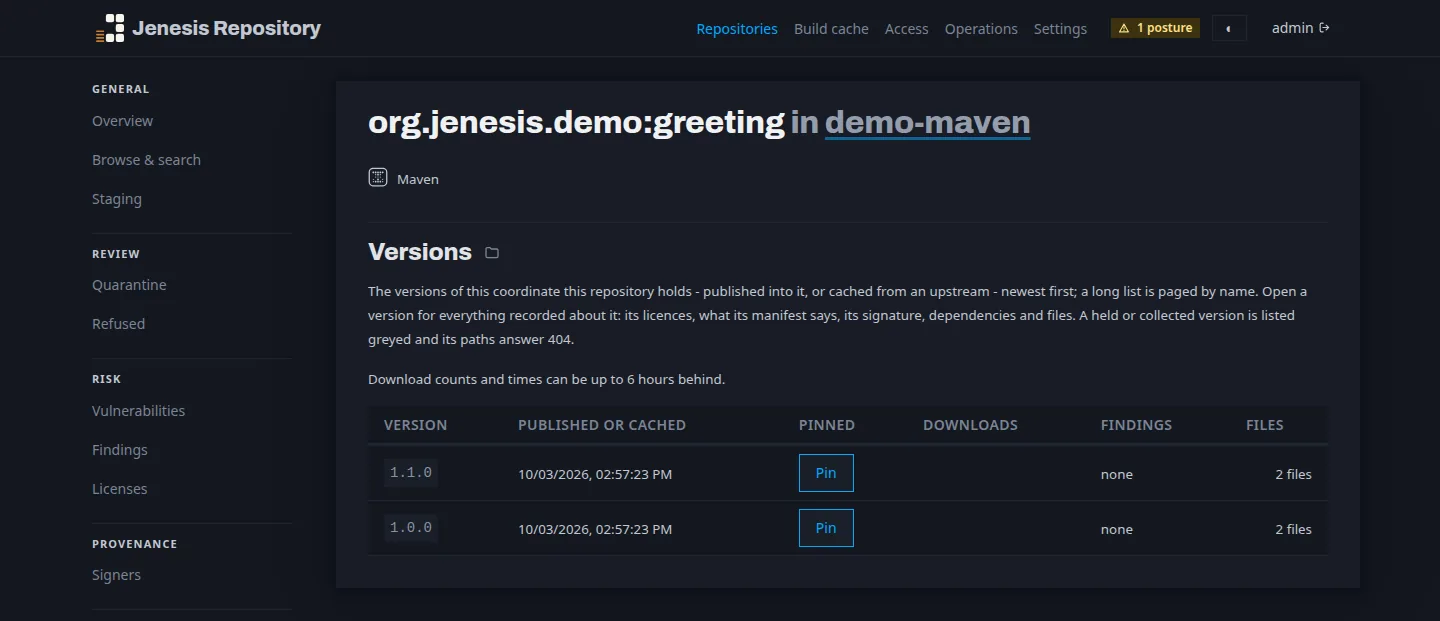The image size is (1440, 621).
Task: Click the Version column header
Action: coord(416,425)
